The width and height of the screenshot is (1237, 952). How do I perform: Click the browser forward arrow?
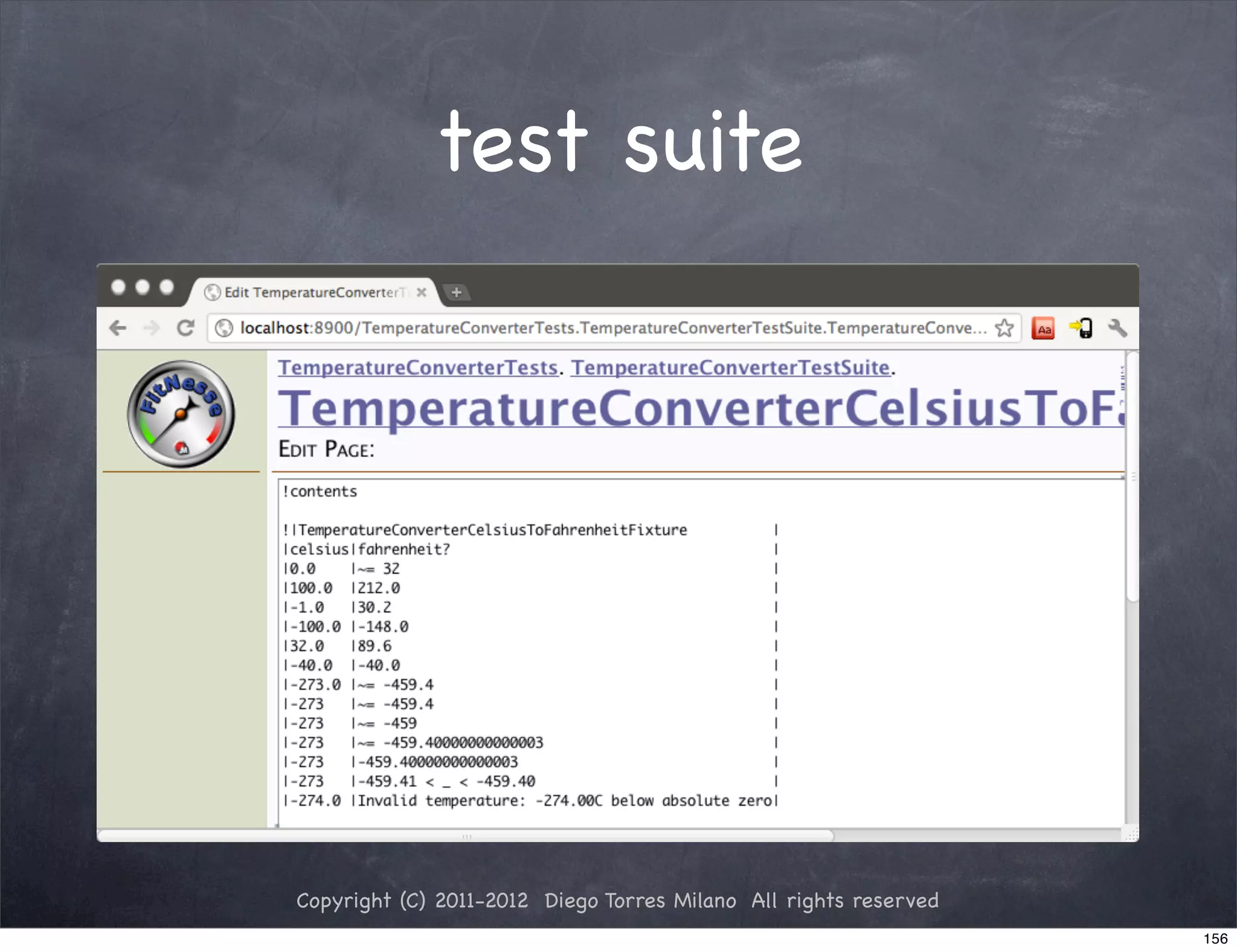coord(152,328)
